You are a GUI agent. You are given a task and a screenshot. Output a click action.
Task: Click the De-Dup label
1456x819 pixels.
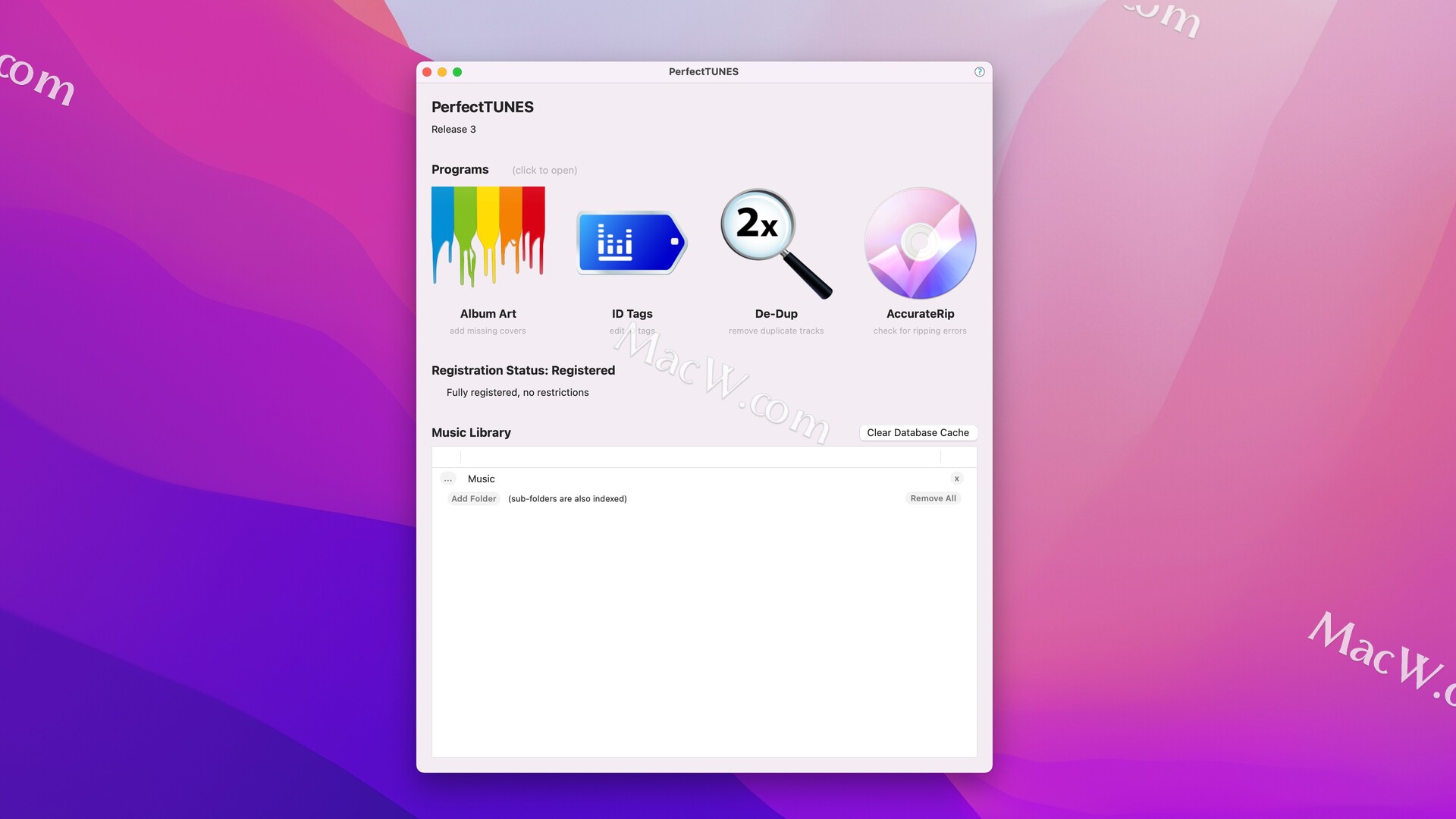tap(776, 314)
